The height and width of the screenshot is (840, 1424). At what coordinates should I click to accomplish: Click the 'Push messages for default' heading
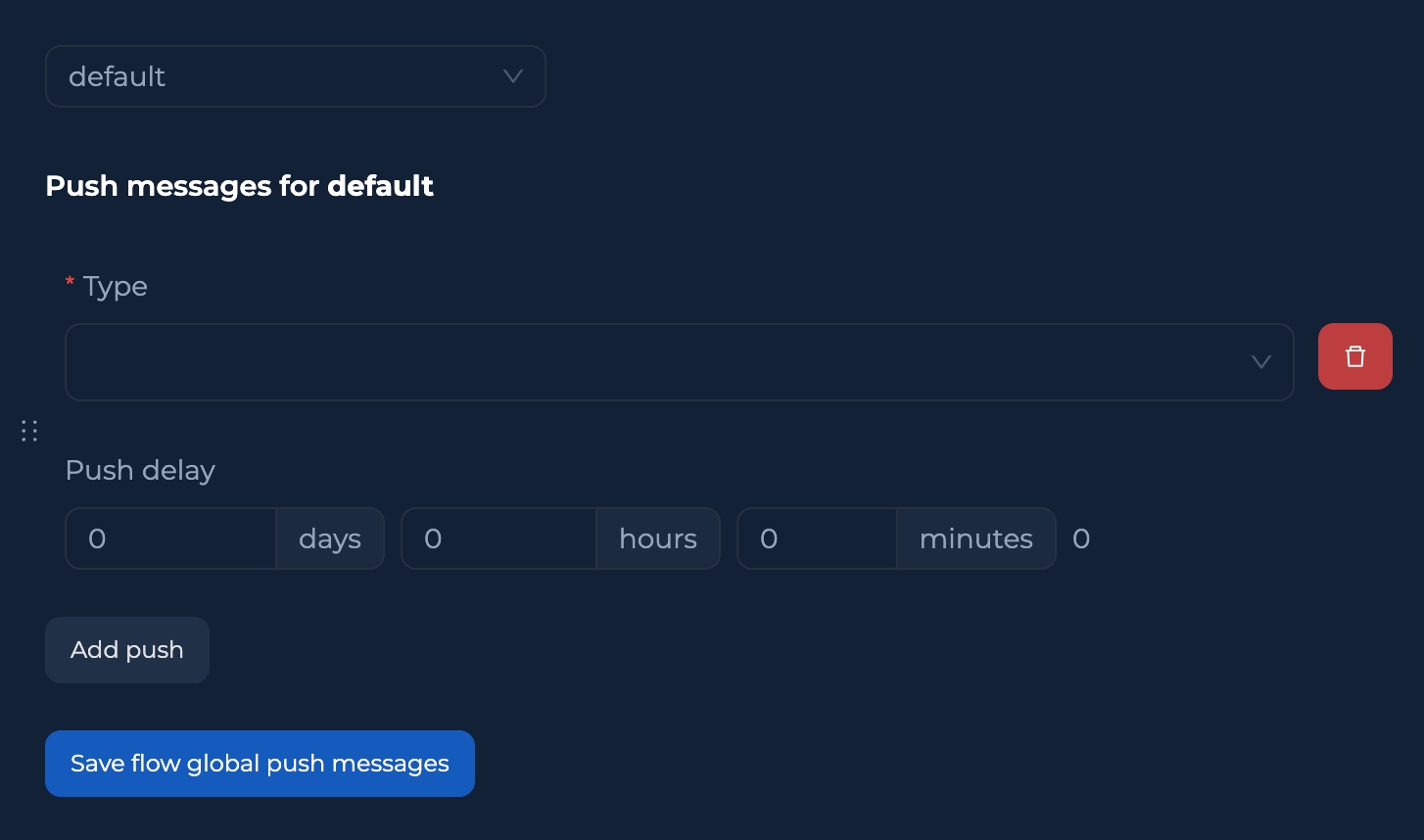pos(239,186)
